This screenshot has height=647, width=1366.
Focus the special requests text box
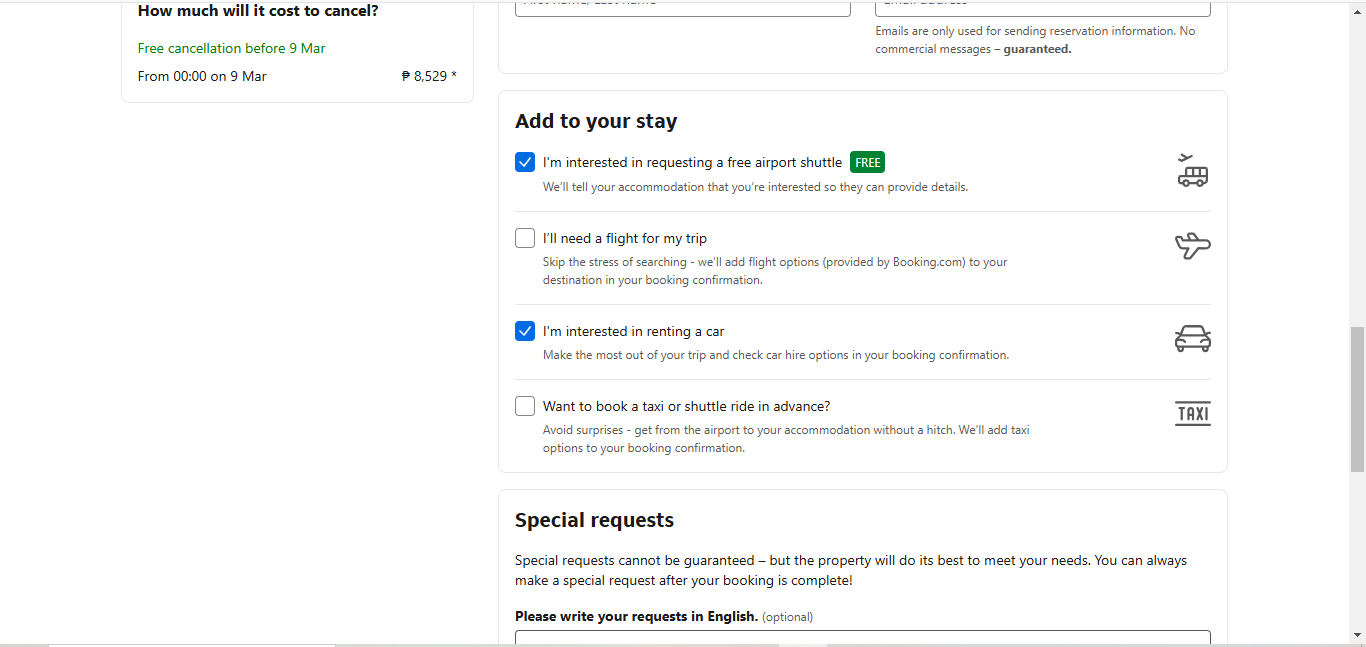(862, 637)
